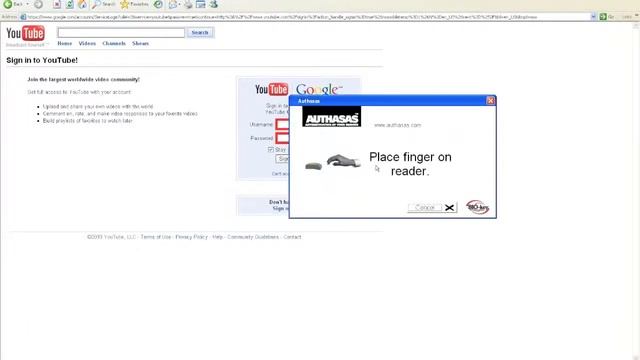640x360 pixels.
Task: Refresh the page using the Refresh icon
Action: click(69, 4)
